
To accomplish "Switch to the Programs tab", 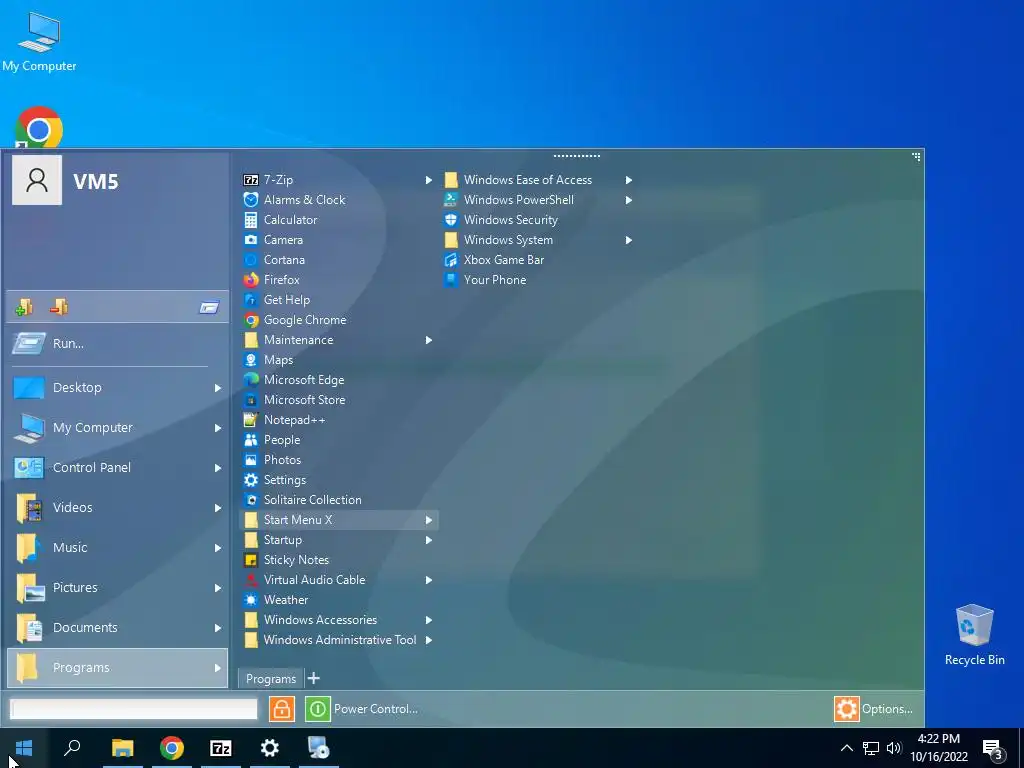I will (270, 679).
